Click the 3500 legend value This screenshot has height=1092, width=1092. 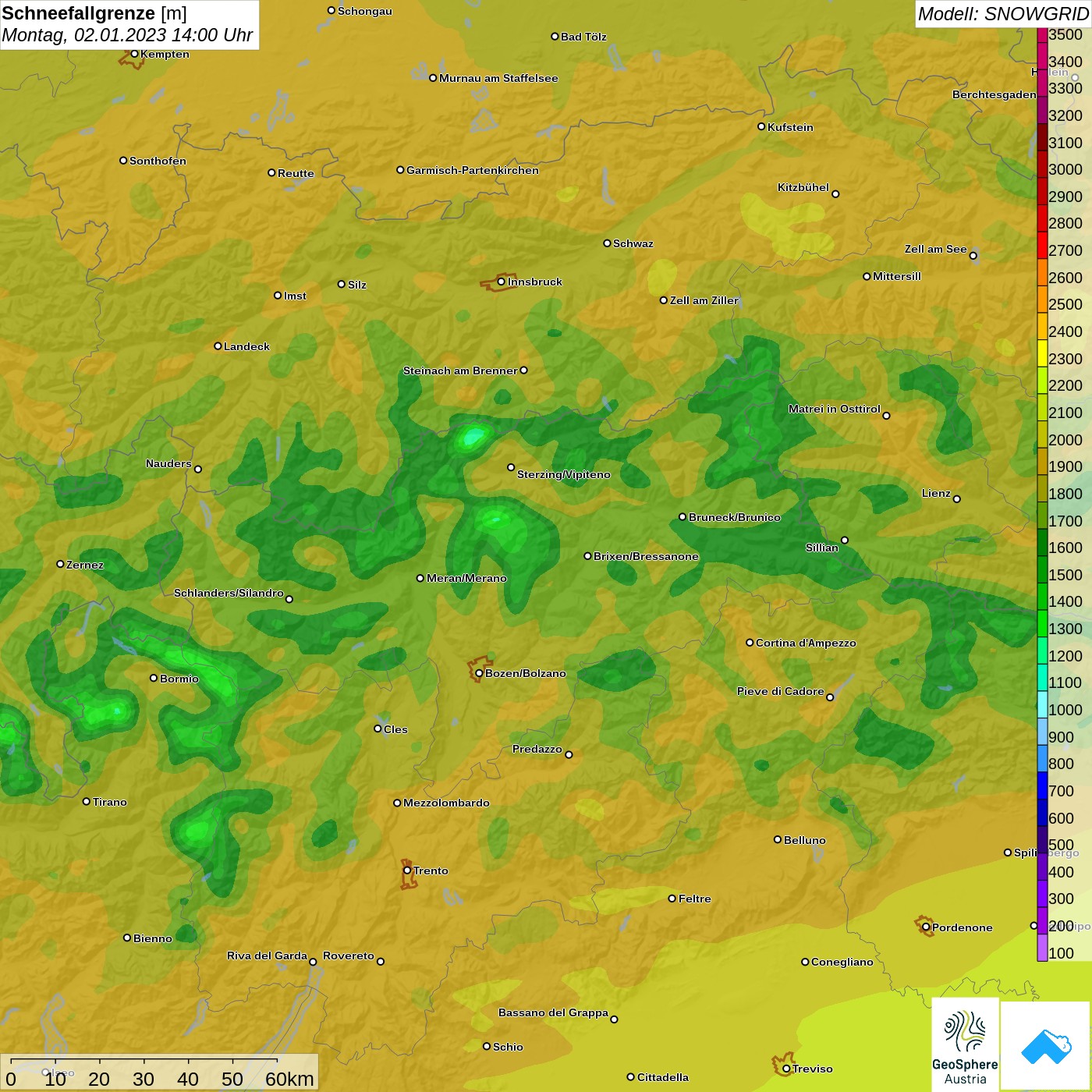pyautogui.click(x=1065, y=34)
